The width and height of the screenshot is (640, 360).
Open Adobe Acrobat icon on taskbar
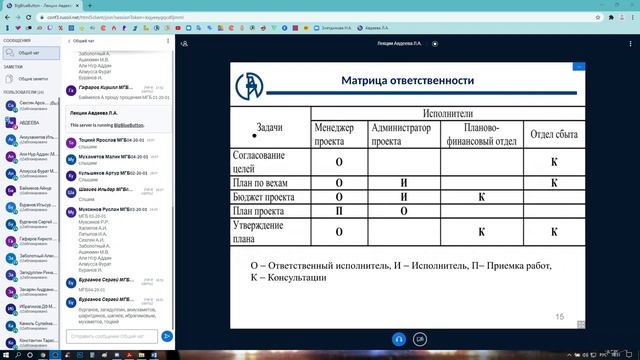[x=129, y=355]
